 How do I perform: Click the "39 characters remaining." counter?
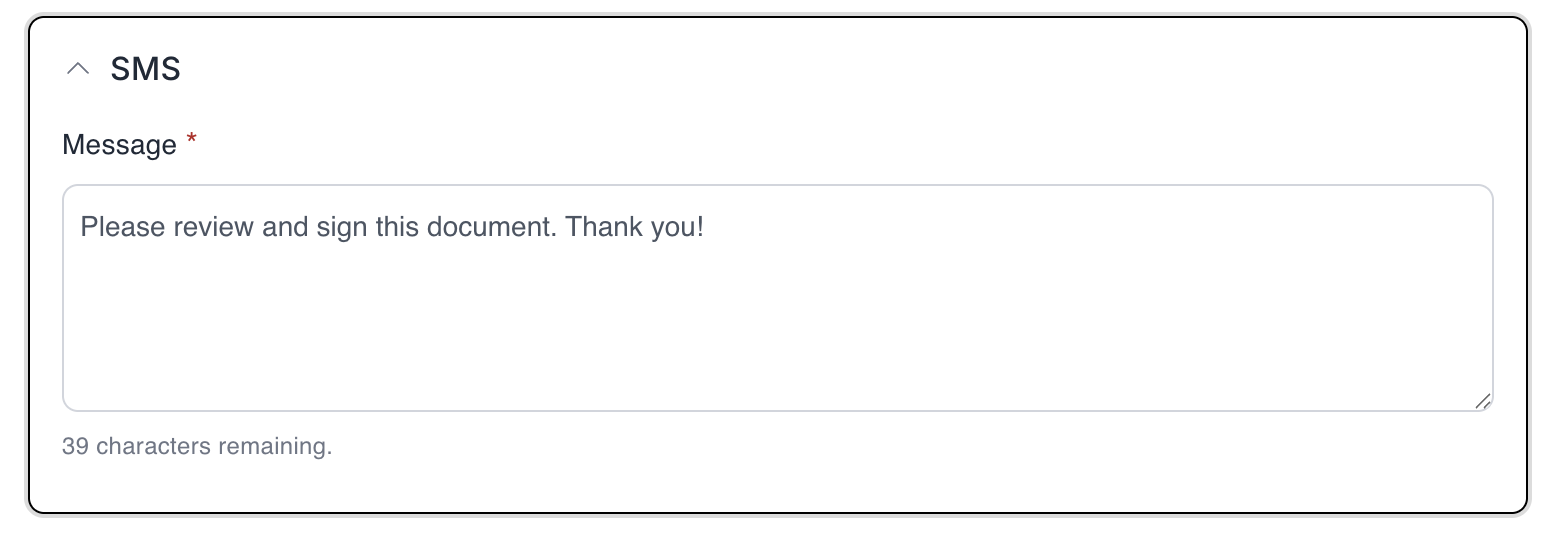(197, 446)
